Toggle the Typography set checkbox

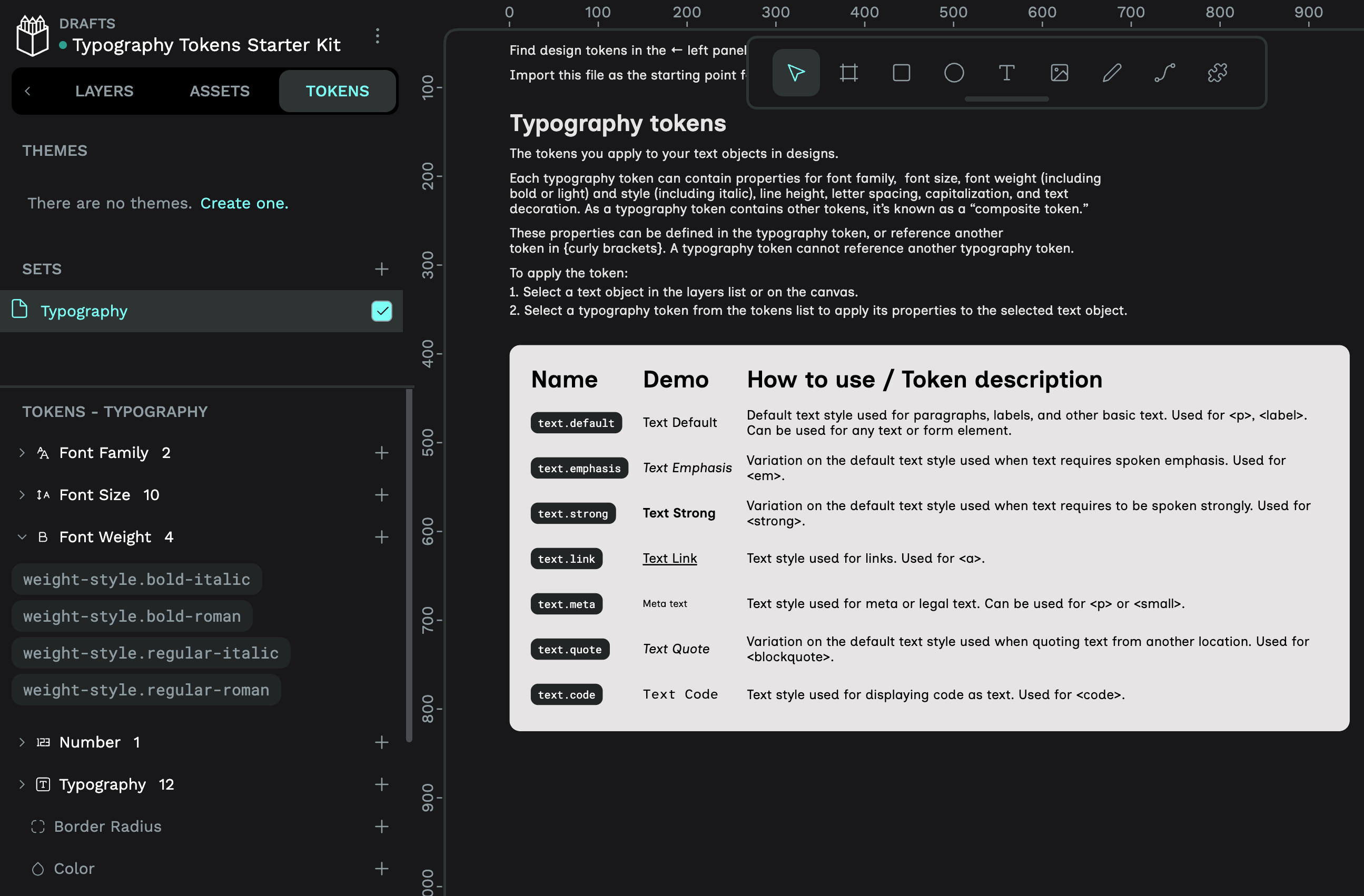pos(382,311)
